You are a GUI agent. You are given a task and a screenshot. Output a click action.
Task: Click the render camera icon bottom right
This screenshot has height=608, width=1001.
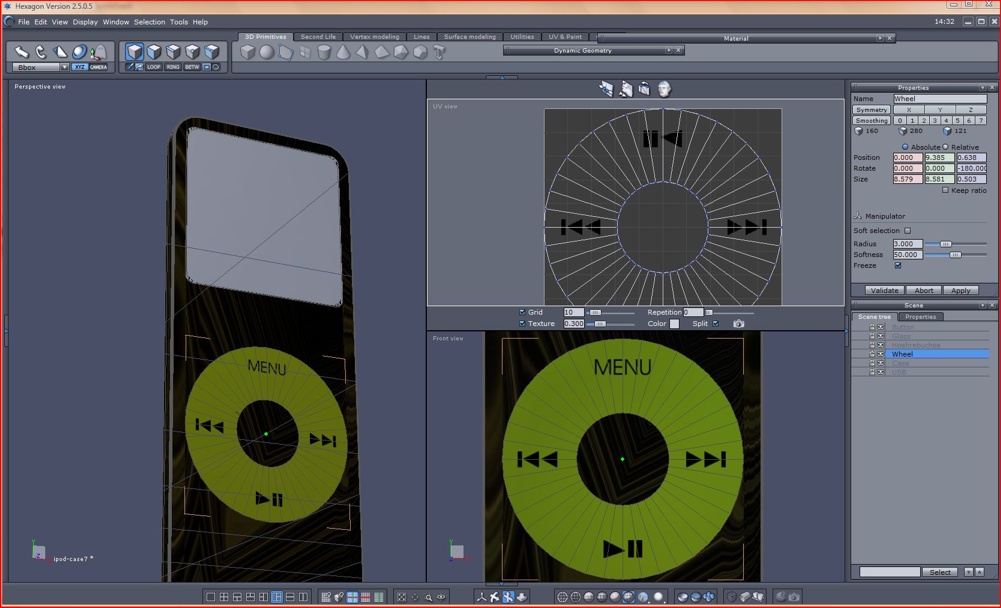pos(794,597)
